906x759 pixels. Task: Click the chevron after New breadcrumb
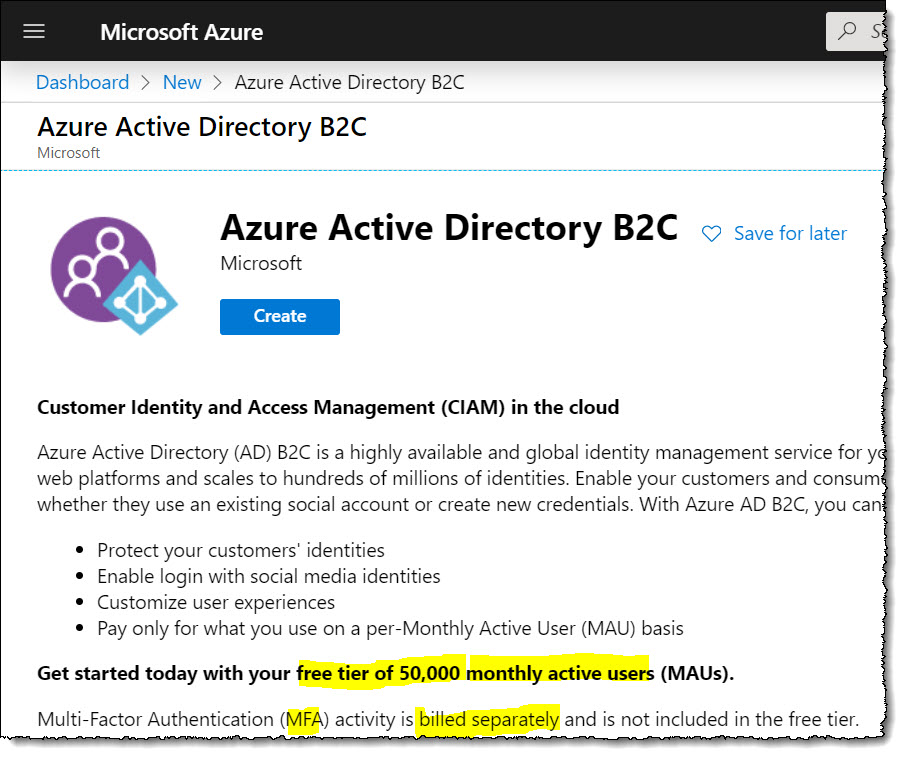[x=218, y=83]
